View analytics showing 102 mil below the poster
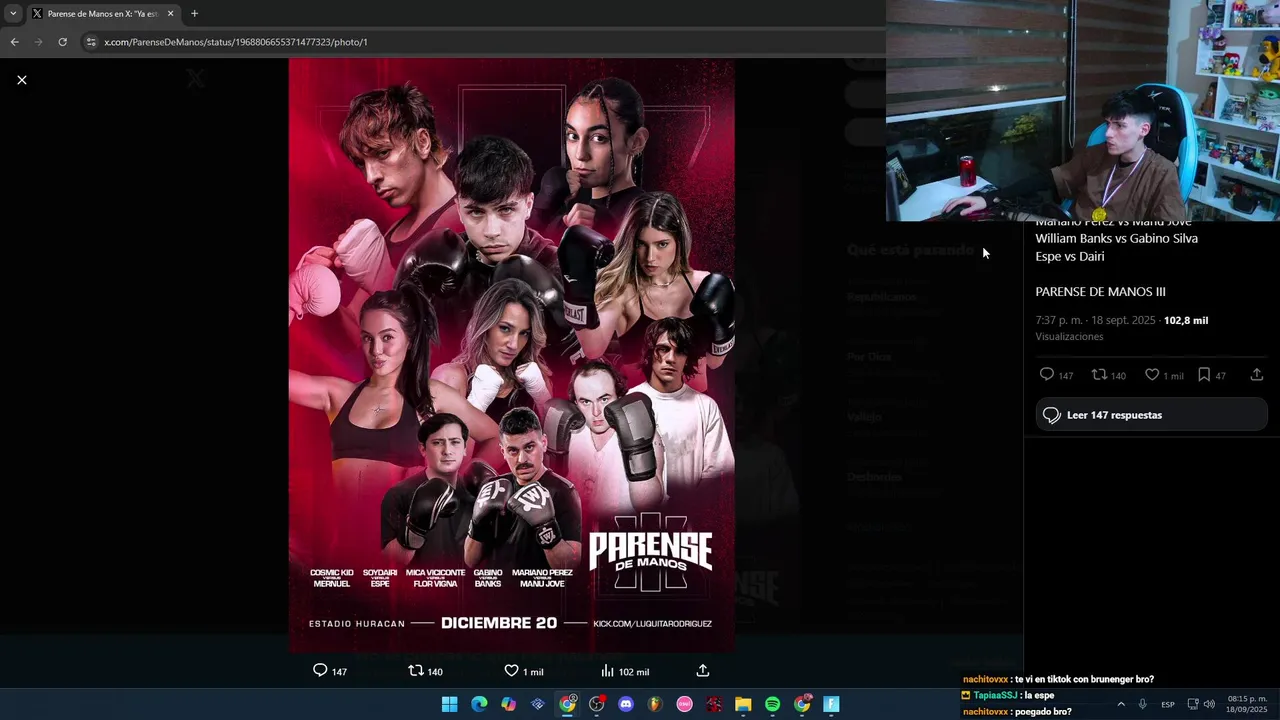 (624, 671)
